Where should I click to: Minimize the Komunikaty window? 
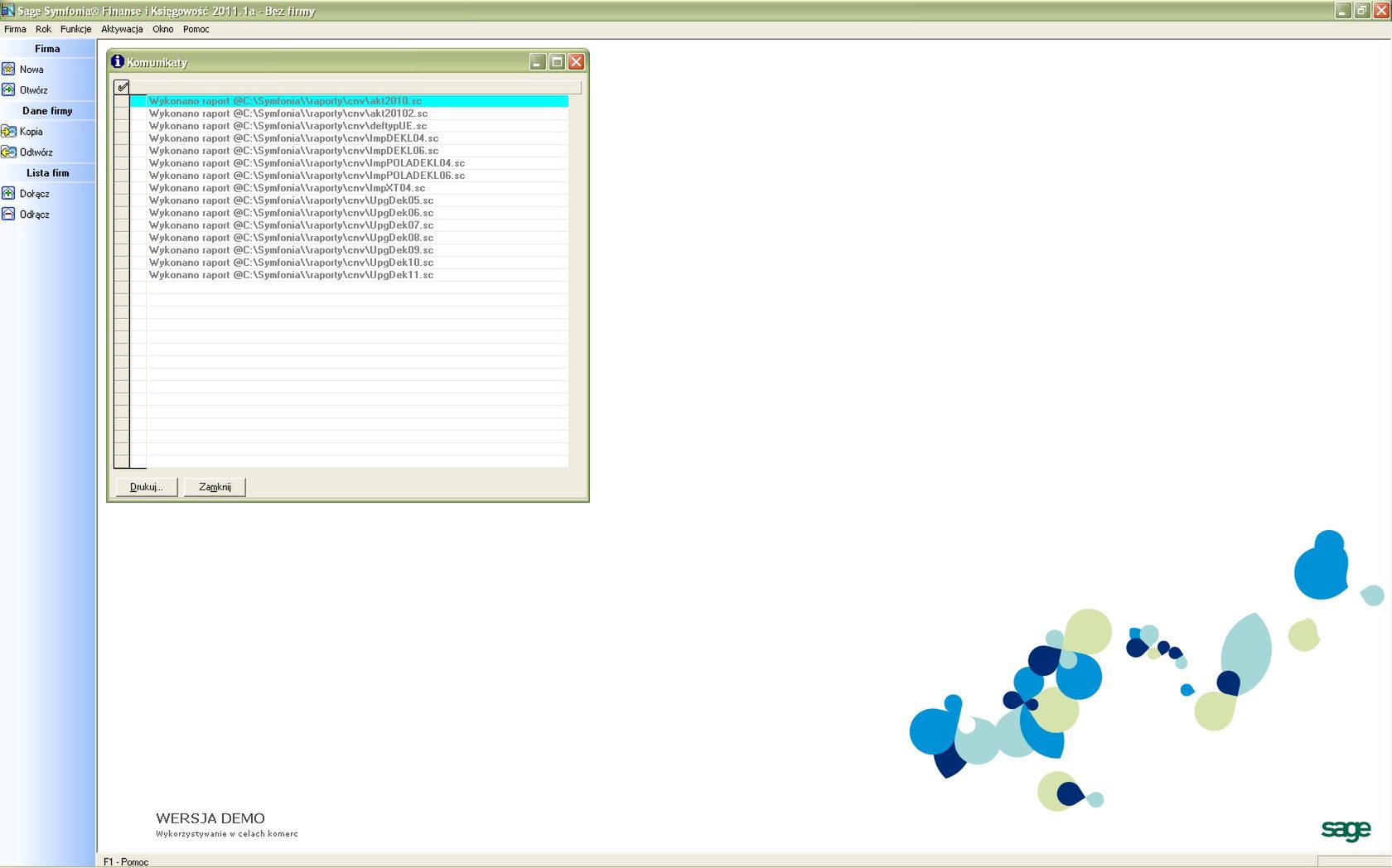pyautogui.click(x=538, y=62)
